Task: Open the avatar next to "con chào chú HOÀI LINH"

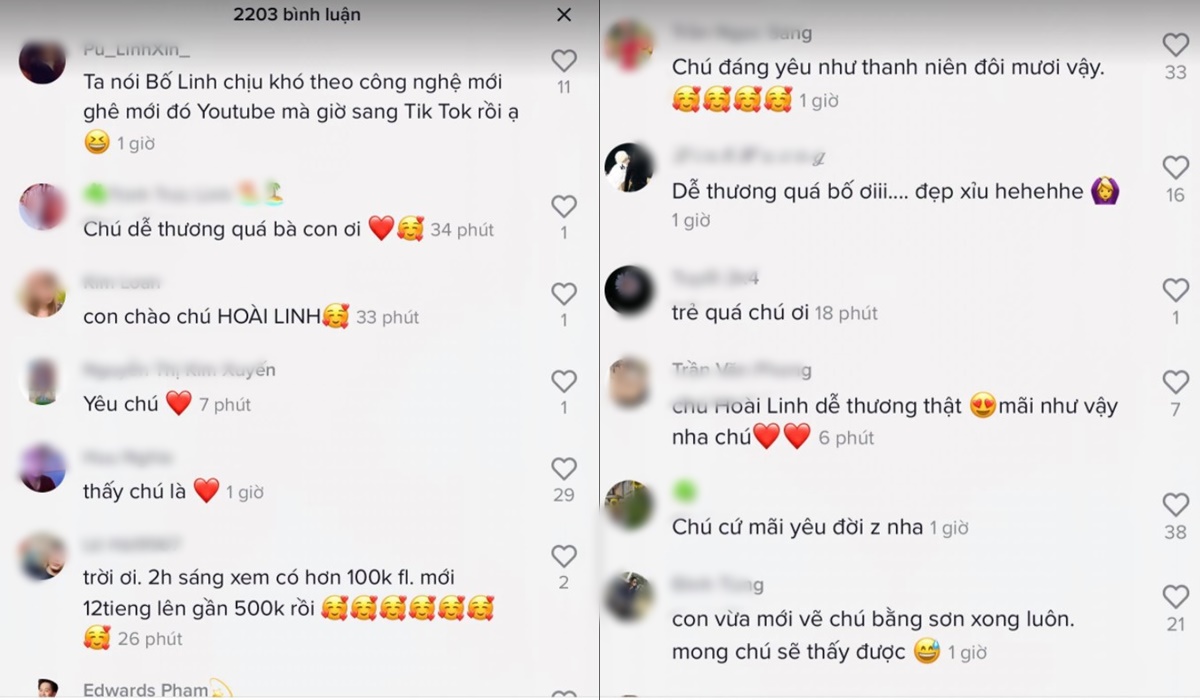Action: [42, 294]
